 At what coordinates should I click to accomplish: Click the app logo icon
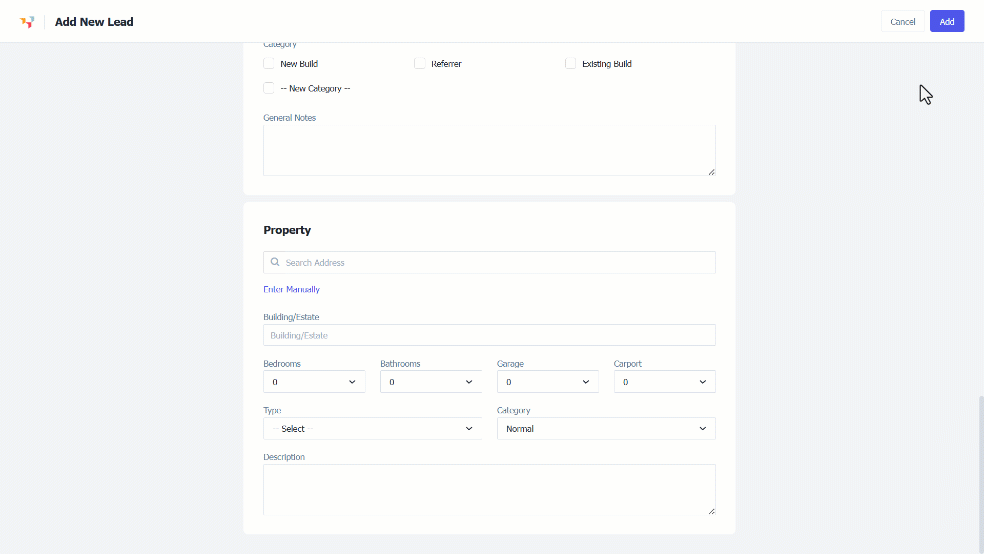tap(27, 22)
